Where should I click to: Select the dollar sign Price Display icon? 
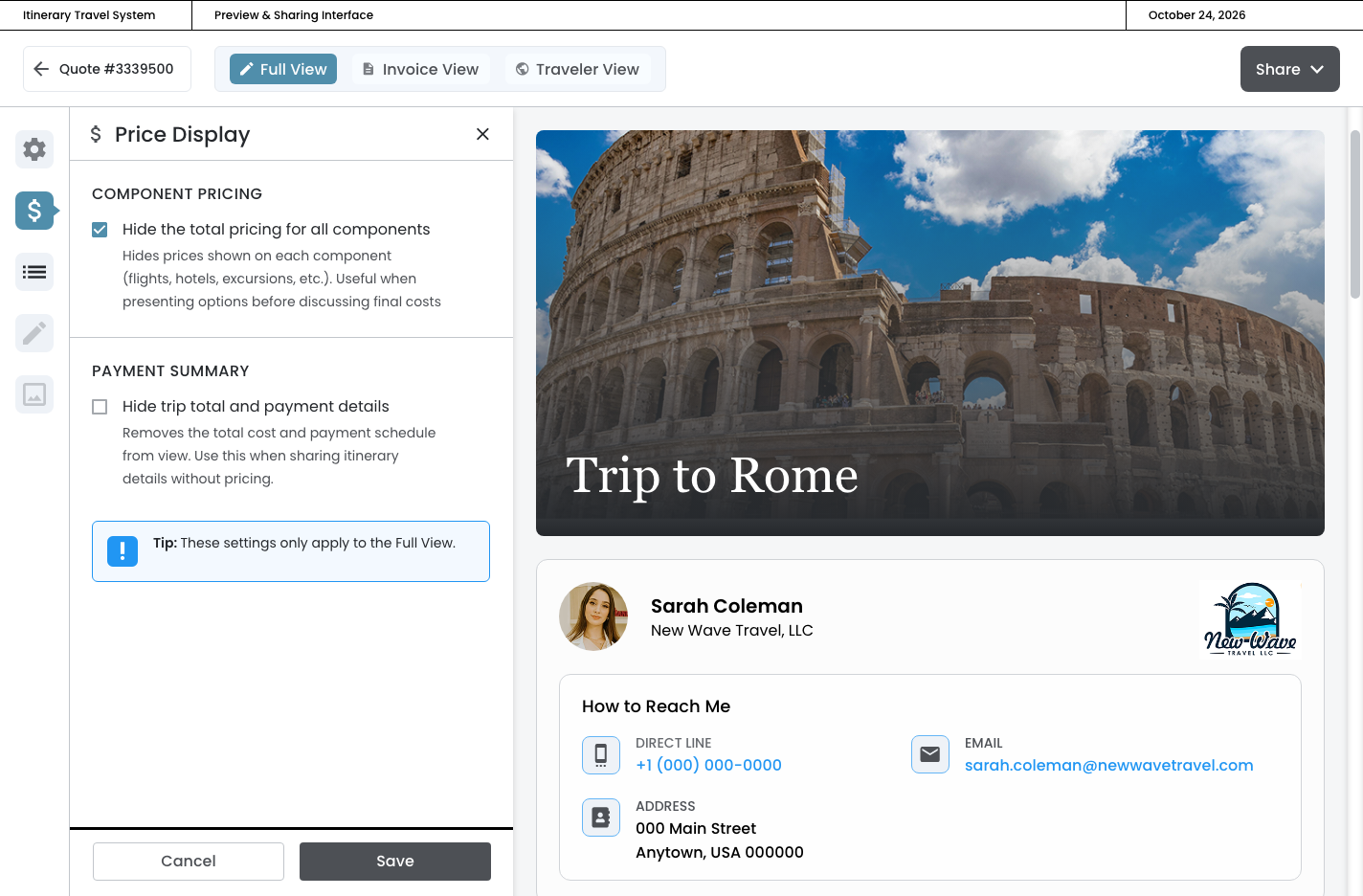click(34, 211)
